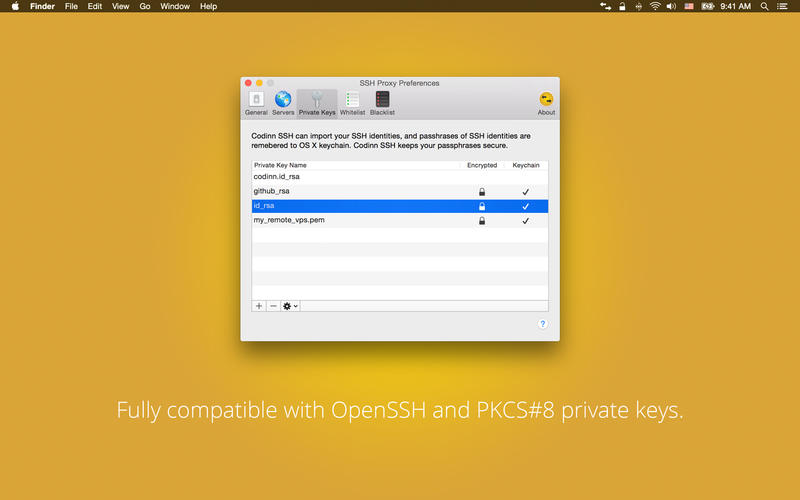Open the Blacklist pane
Viewport: 800px width, 500px height.
[382, 102]
